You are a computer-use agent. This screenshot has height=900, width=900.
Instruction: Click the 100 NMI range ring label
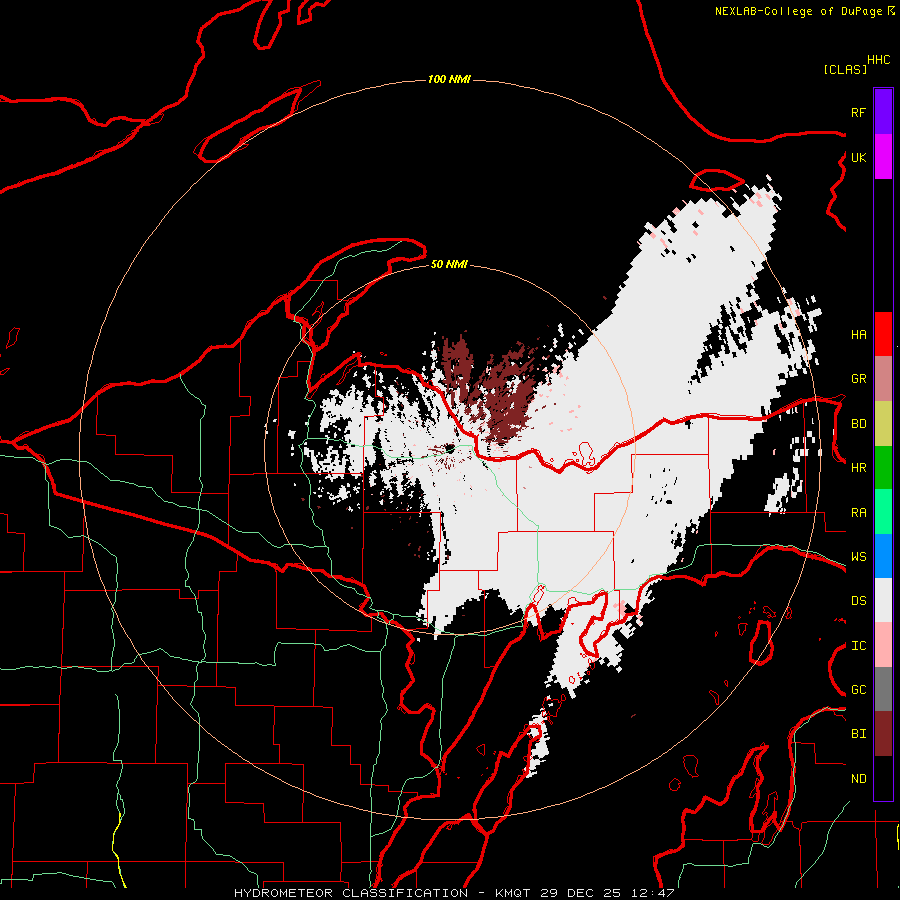449,79
